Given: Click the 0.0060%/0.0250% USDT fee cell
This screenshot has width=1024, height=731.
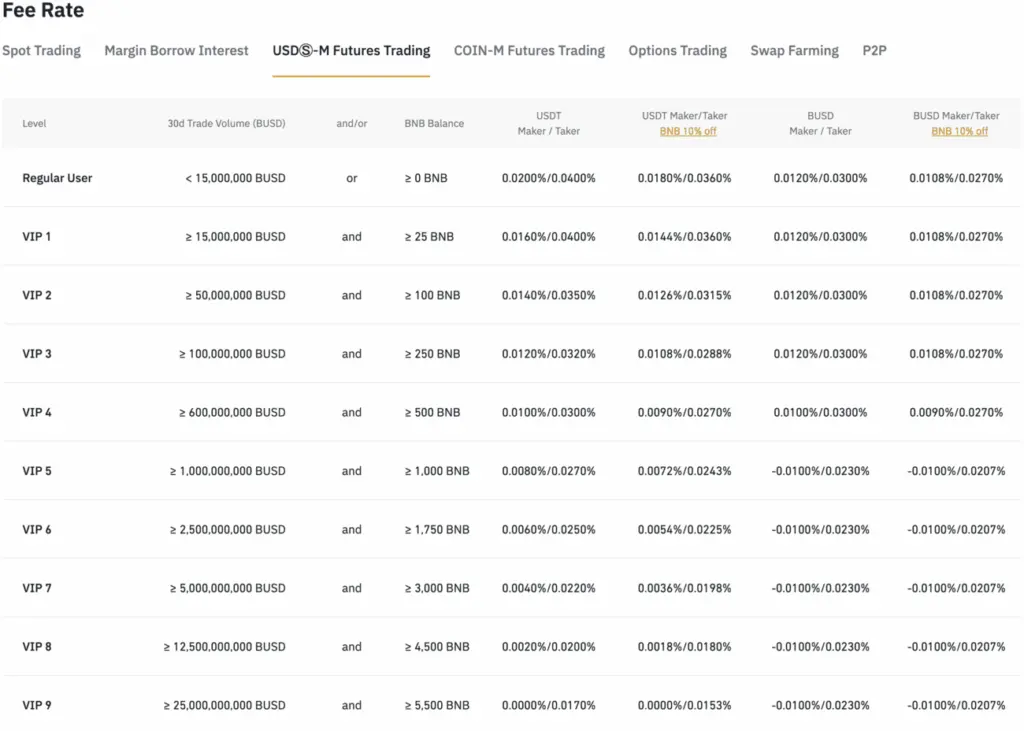Looking at the screenshot, I should tap(549, 529).
